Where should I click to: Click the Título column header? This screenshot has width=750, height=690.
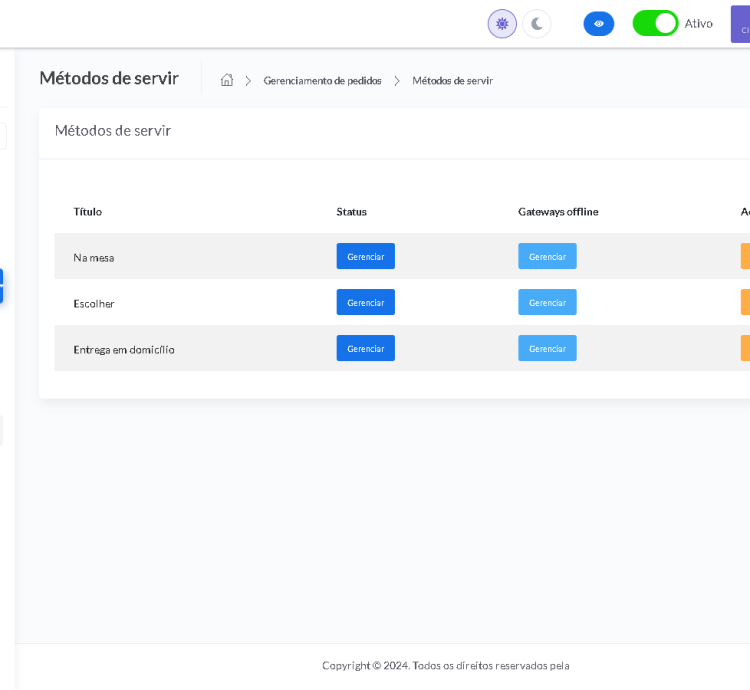coord(88,212)
